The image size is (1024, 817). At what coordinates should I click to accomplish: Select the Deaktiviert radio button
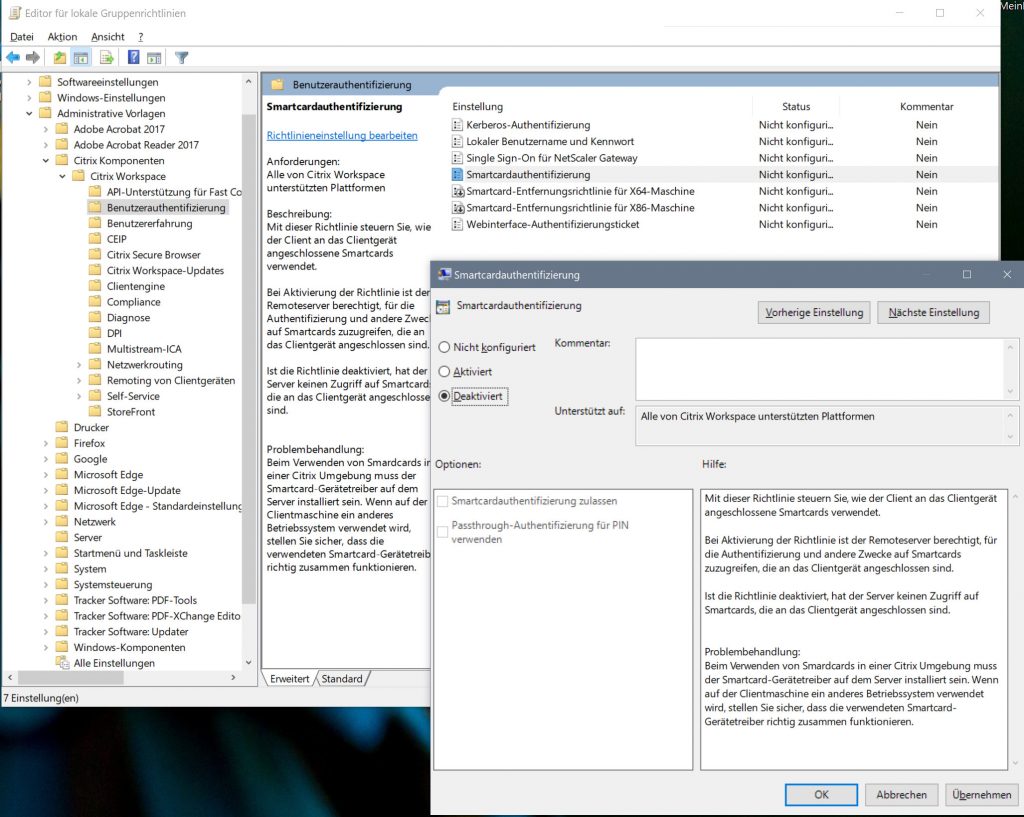(x=445, y=396)
